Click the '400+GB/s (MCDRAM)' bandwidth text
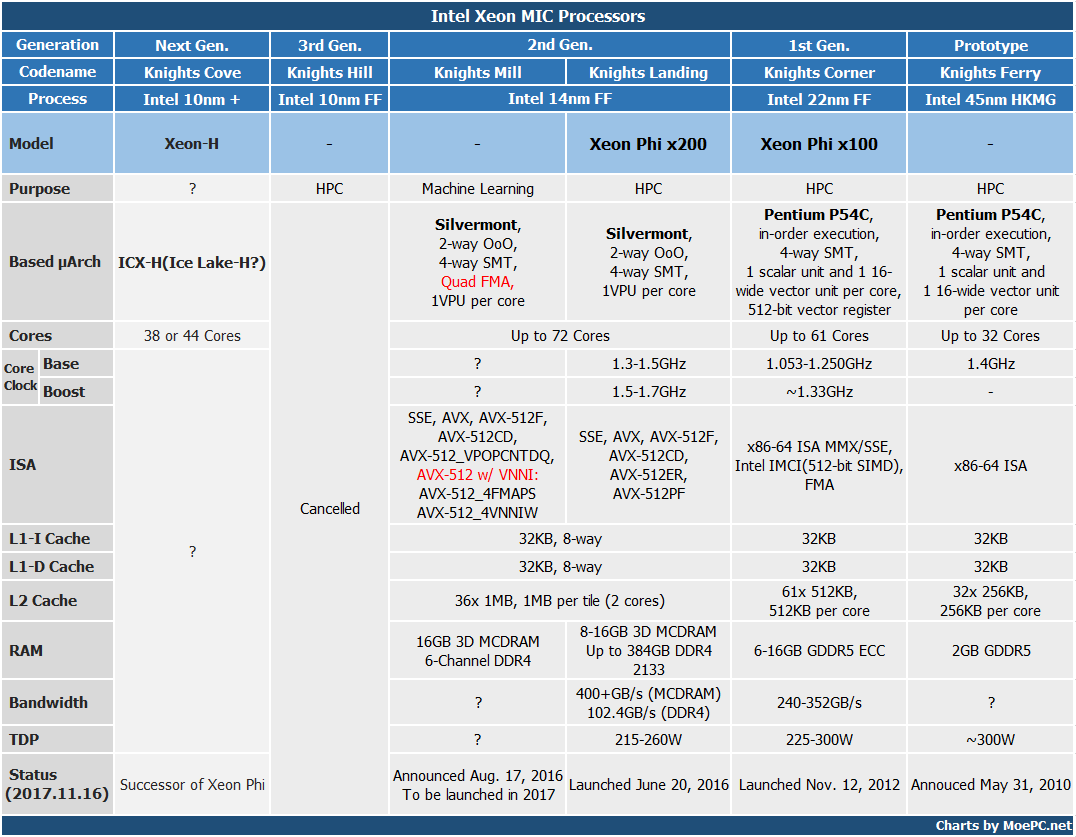1076x837 pixels. click(648, 694)
